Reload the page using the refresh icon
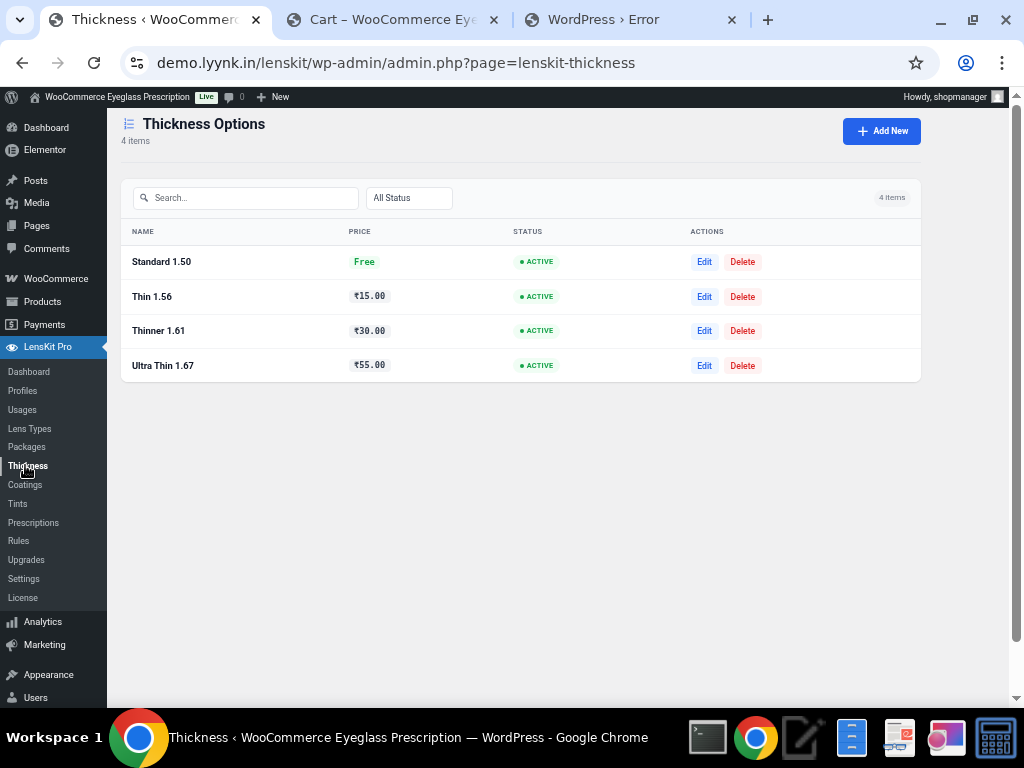 tap(94, 63)
